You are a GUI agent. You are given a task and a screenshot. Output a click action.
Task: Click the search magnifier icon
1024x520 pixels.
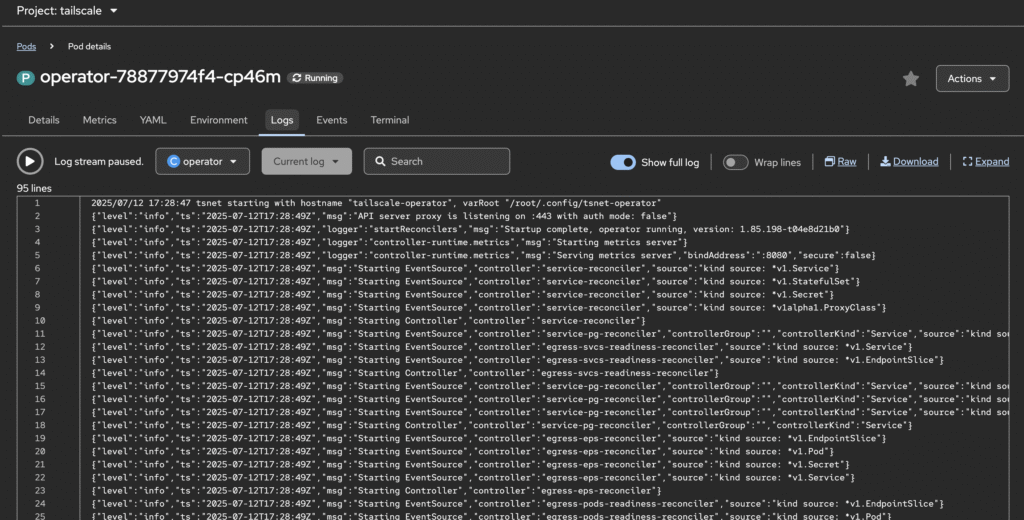[x=380, y=161]
